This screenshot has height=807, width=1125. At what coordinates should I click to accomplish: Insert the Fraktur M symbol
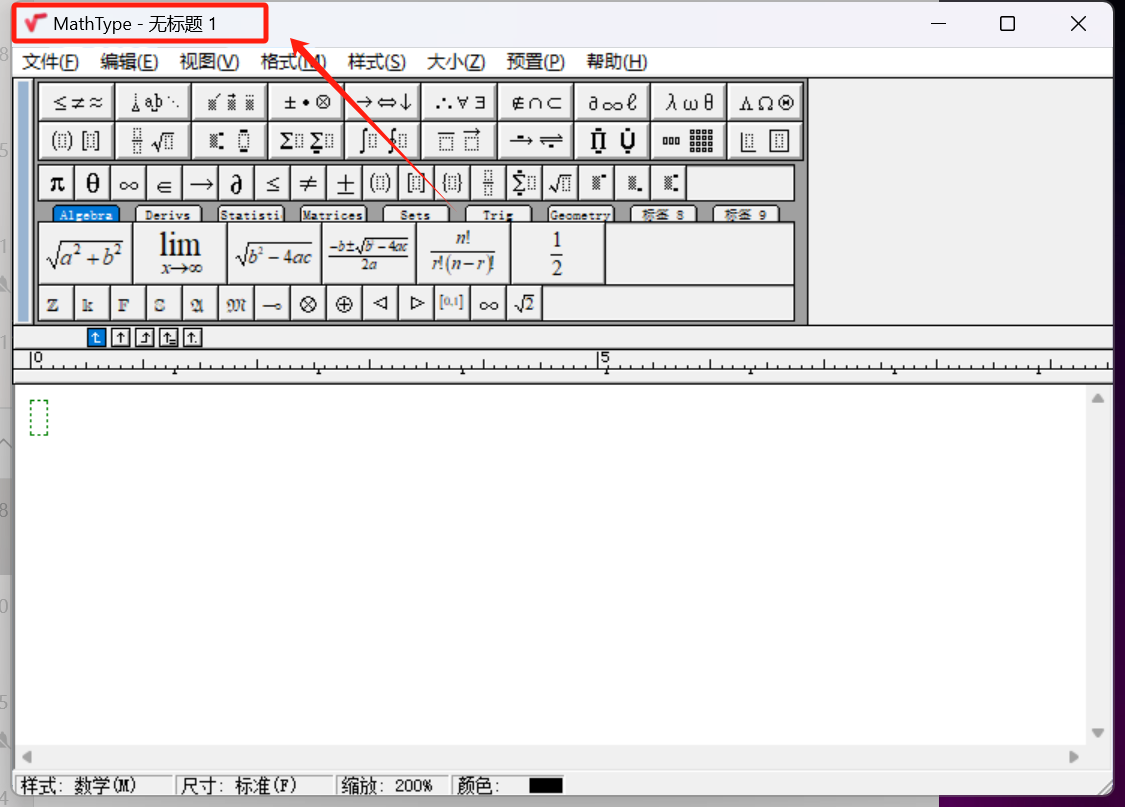point(236,304)
